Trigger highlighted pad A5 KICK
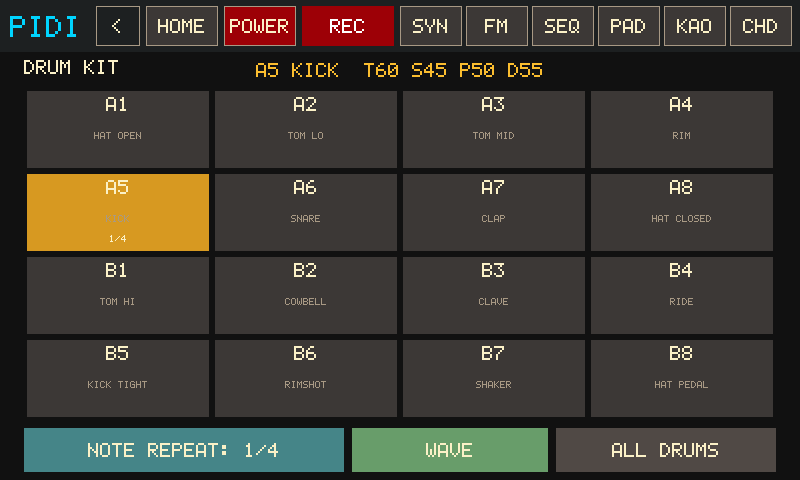Image resolution: width=800 pixels, height=480 pixels. coord(118,212)
